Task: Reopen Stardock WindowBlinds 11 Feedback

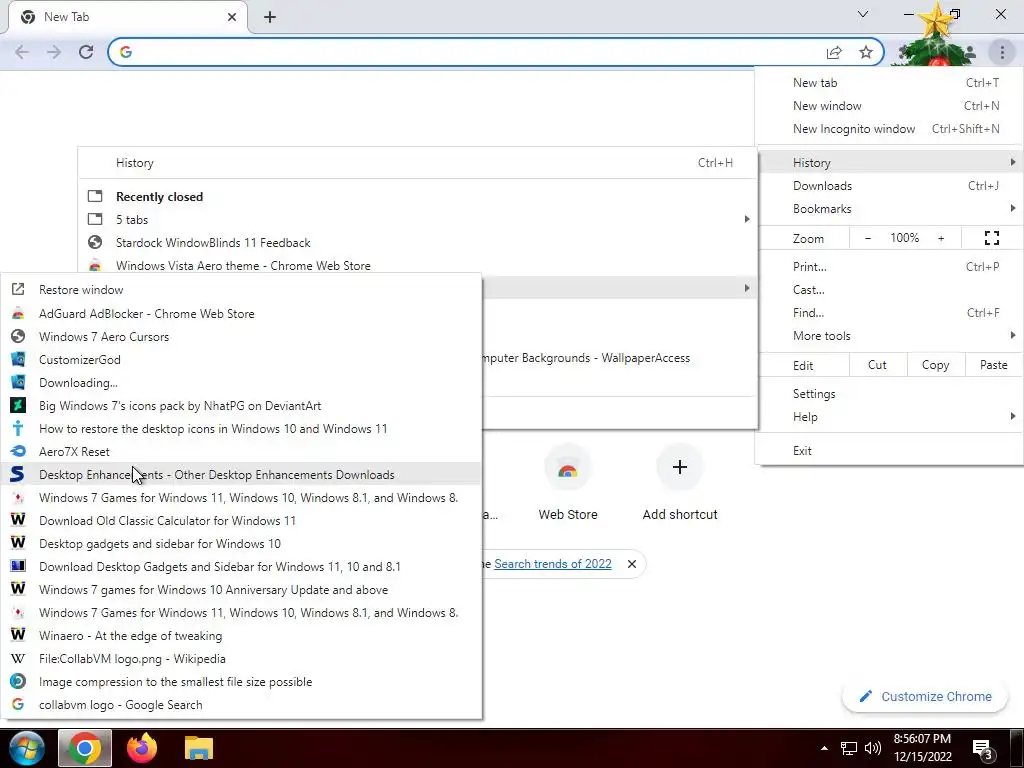Action: click(418, 243)
